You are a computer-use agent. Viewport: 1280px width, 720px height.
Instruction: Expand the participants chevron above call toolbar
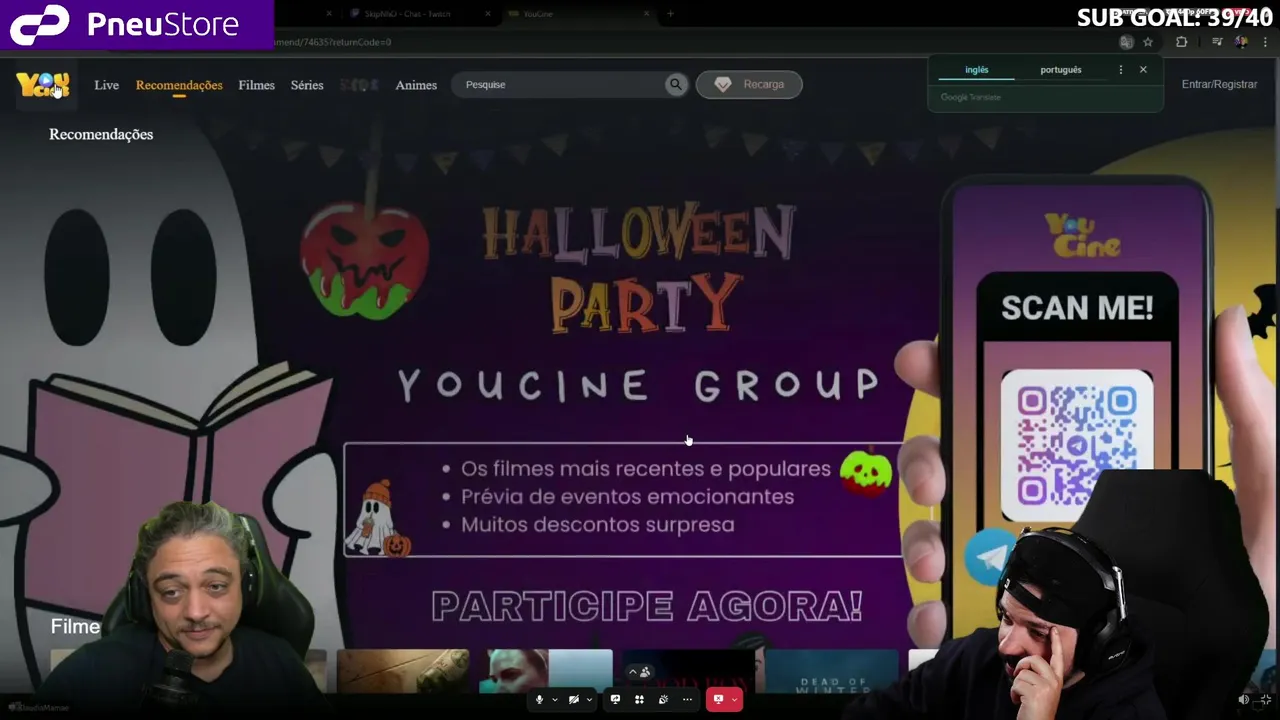632,672
